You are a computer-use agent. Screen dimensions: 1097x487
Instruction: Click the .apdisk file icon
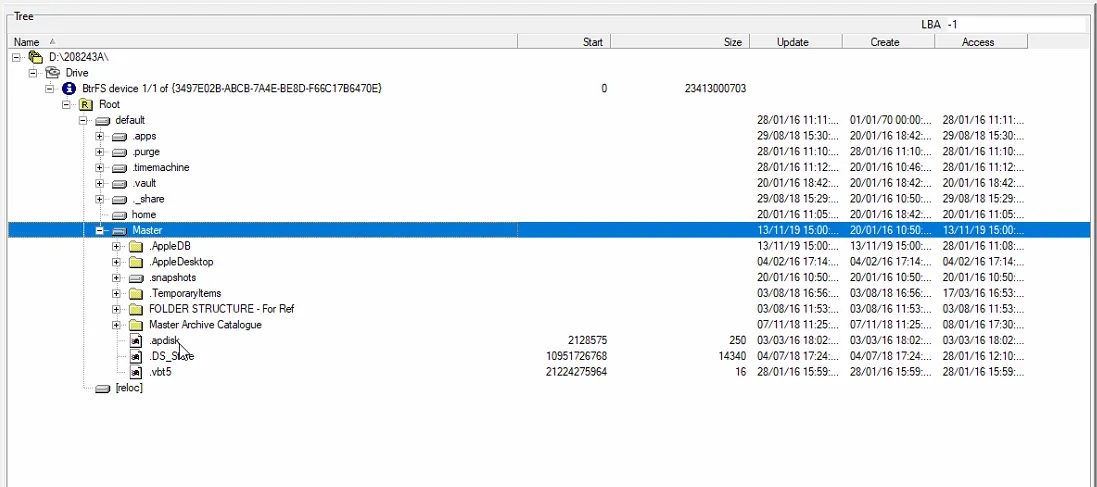point(136,341)
